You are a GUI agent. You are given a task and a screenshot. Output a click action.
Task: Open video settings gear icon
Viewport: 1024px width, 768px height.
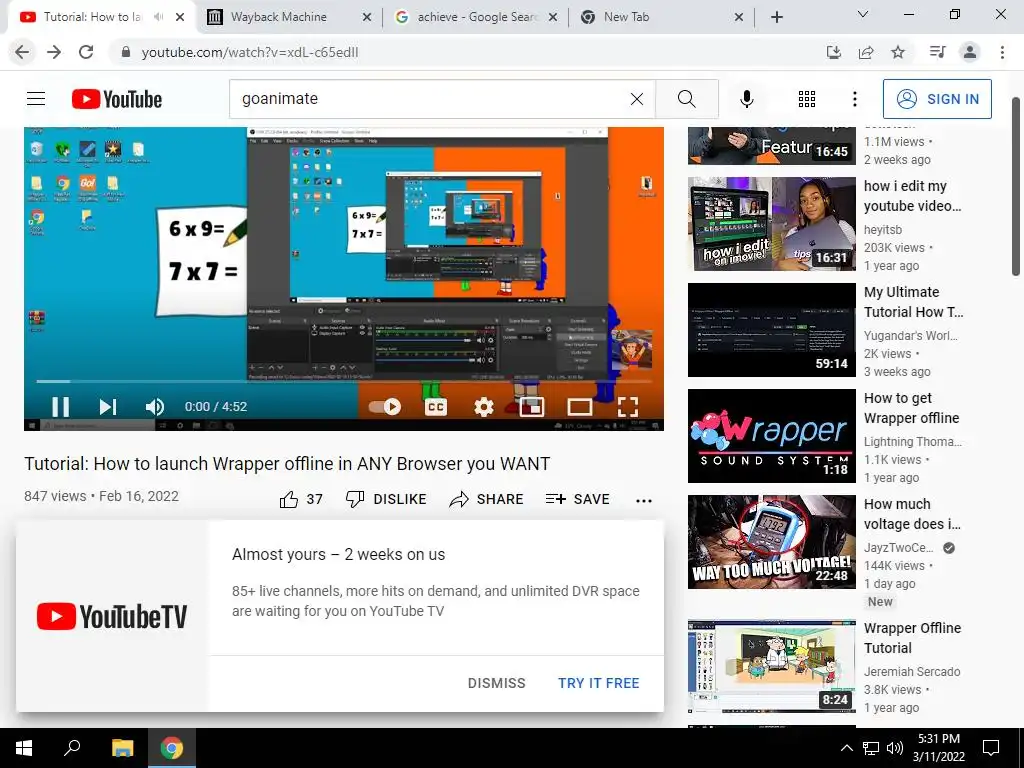click(x=483, y=407)
